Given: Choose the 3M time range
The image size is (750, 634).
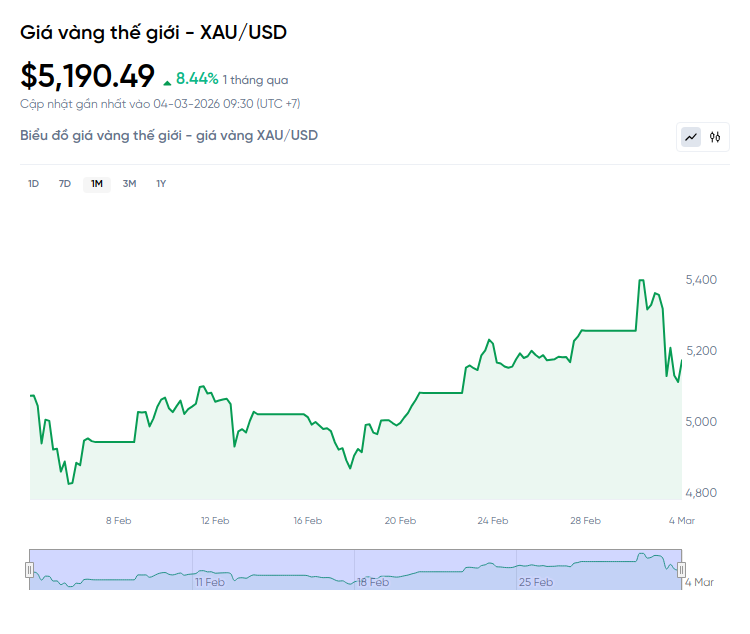Looking at the screenshot, I should 129,183.
